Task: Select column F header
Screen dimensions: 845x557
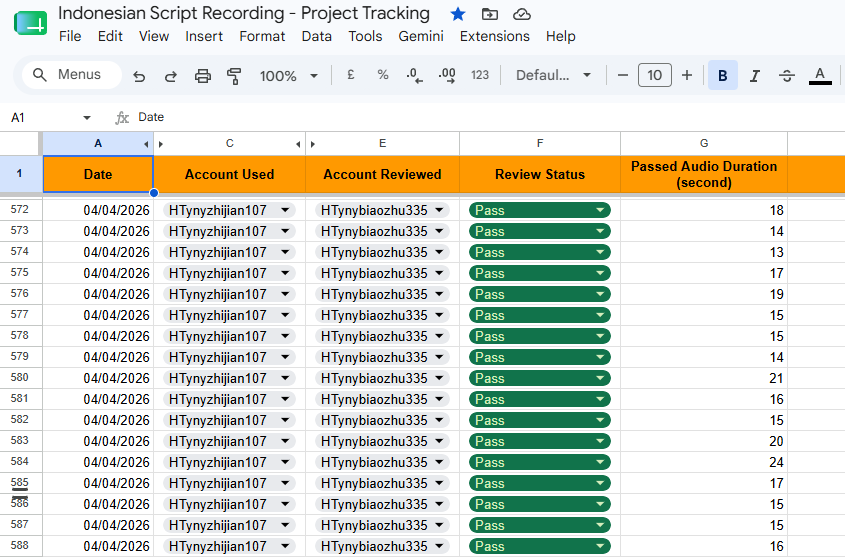Action: click(x=540, y=143)
